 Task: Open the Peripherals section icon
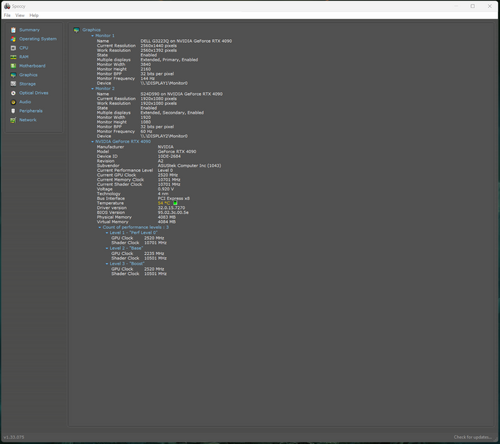[13, 111]
